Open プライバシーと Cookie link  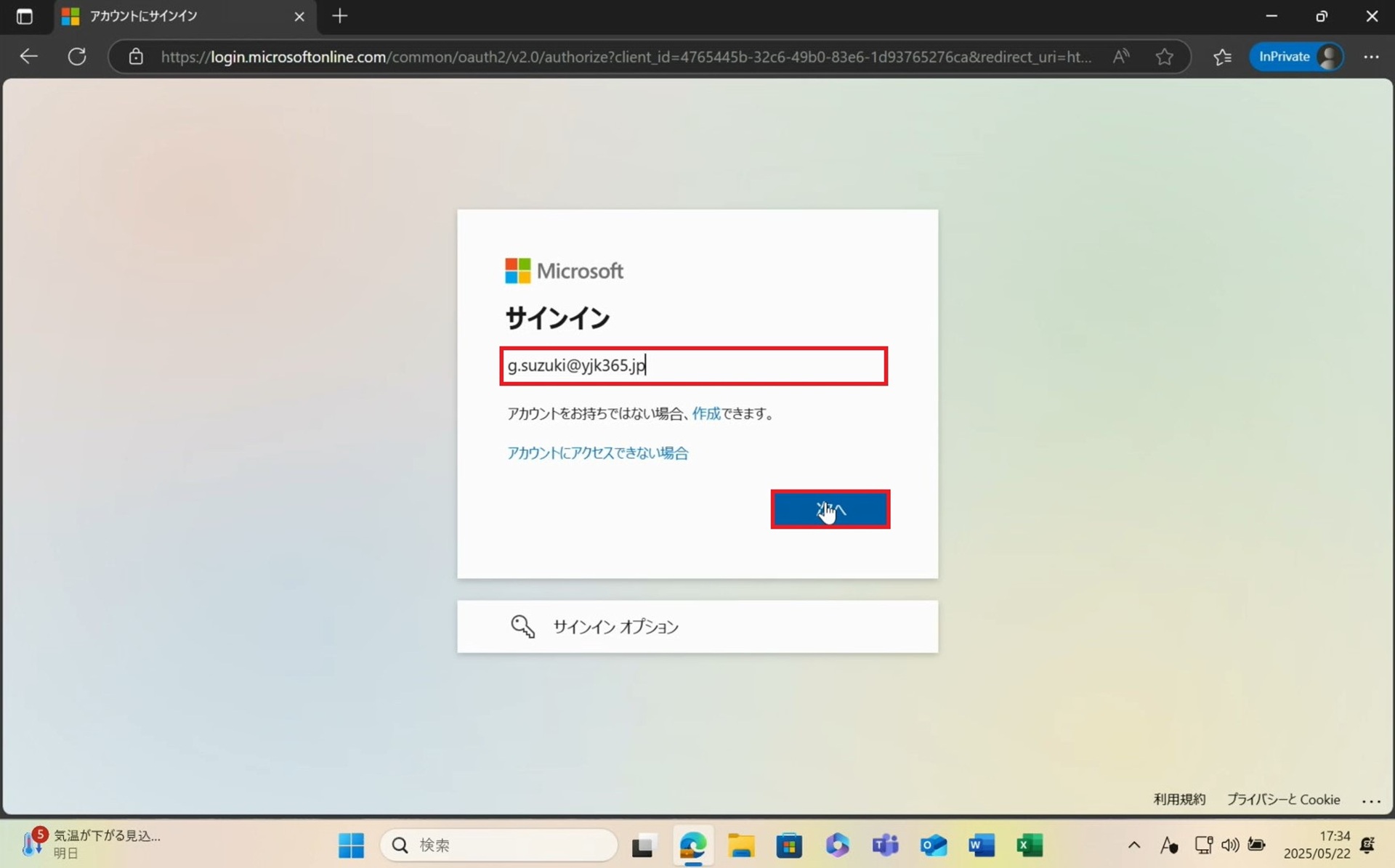tap(1283, 799)
